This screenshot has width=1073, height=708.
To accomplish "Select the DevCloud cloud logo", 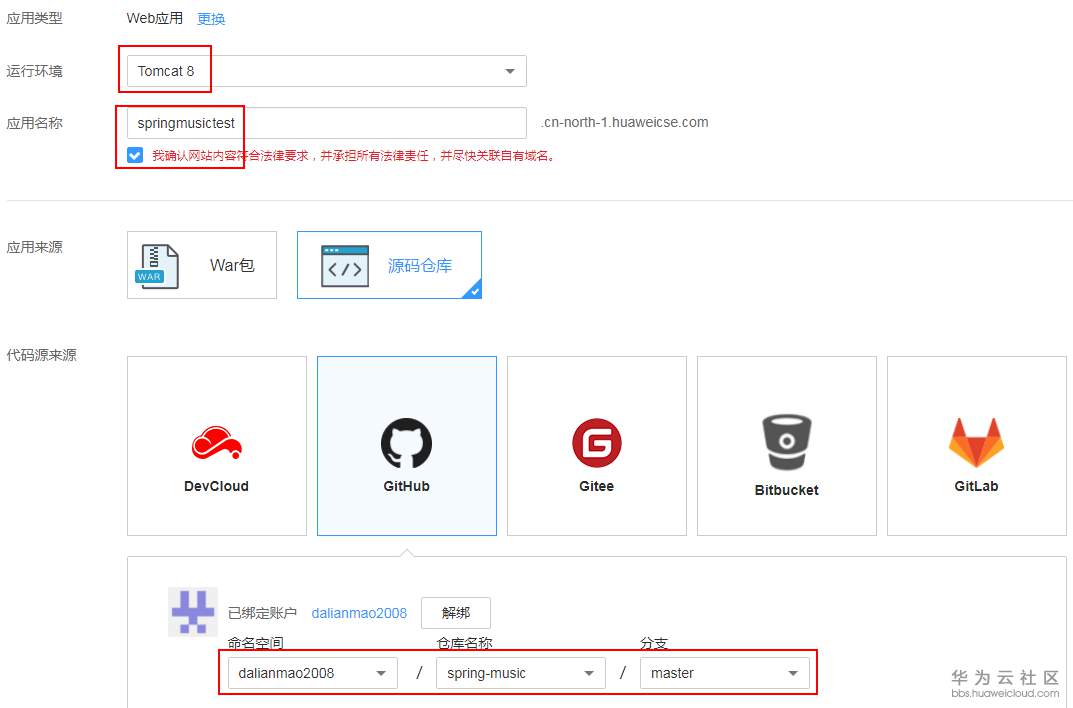I will 216,443.
